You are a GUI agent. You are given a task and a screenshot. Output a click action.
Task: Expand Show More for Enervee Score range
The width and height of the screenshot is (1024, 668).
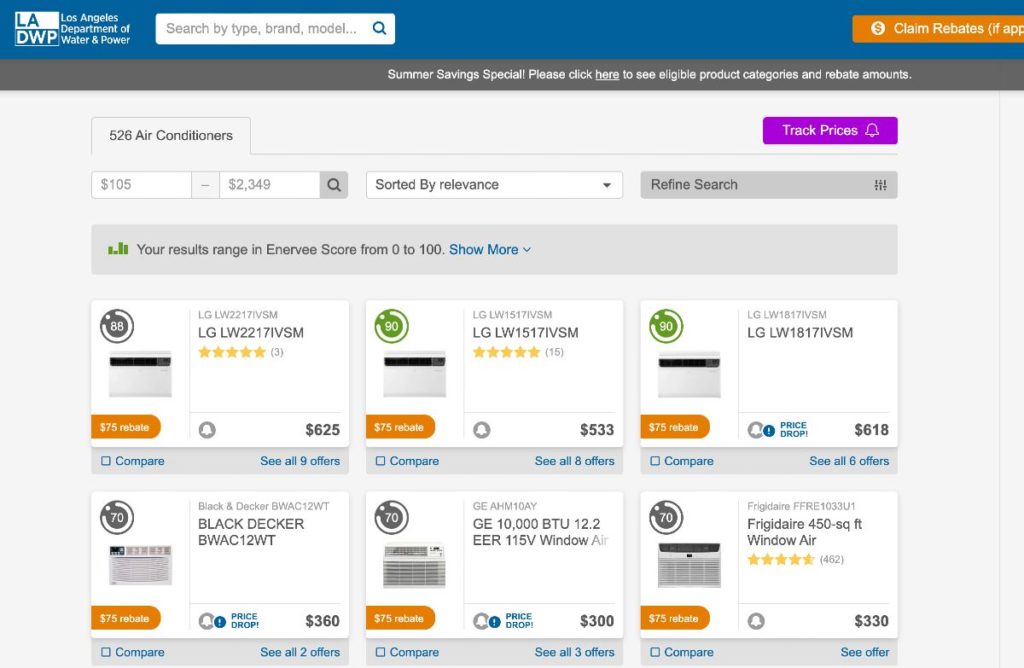pyautogui.click(x=490, y=249)
